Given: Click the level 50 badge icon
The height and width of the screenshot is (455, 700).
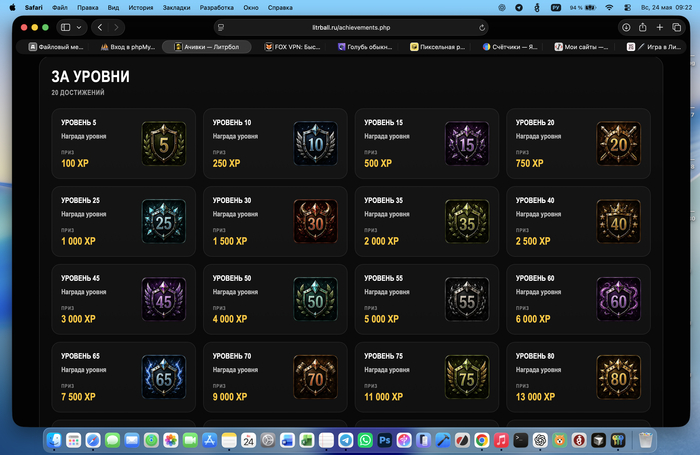Looking at the screenshot, I should (316, 299).
